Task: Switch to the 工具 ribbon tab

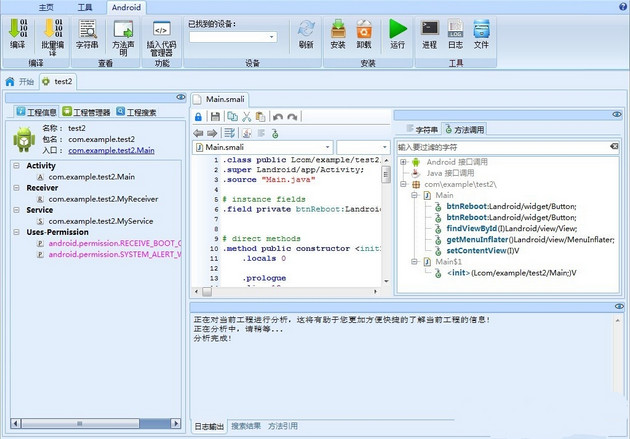Action: pyautogui.click(x=84, y=7)
